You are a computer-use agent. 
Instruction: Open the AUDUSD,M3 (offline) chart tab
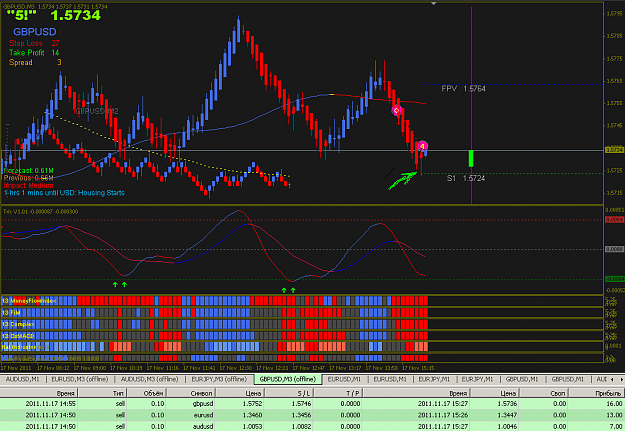(x=149, y=379)
